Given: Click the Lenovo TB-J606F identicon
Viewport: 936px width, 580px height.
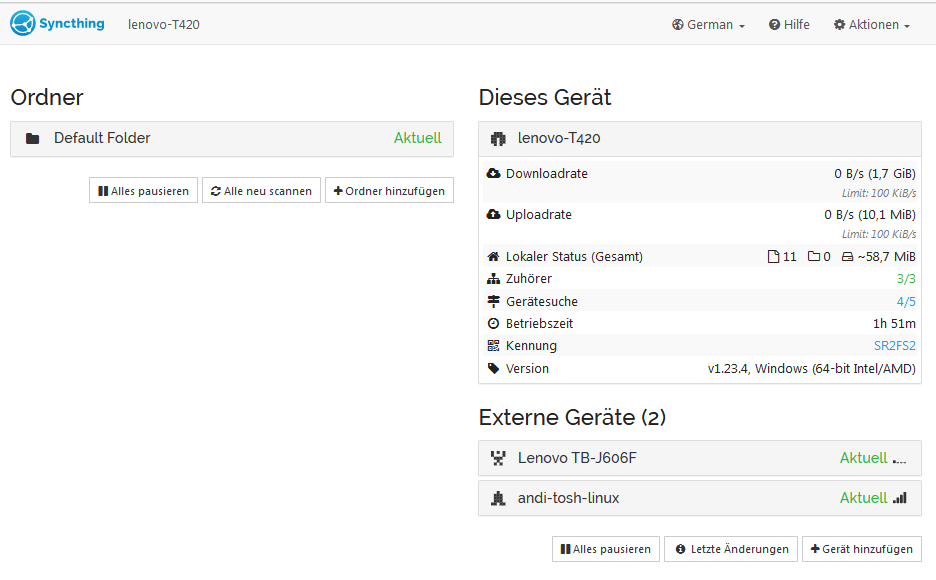Looking at the screenshot, I should coord(498,458).
